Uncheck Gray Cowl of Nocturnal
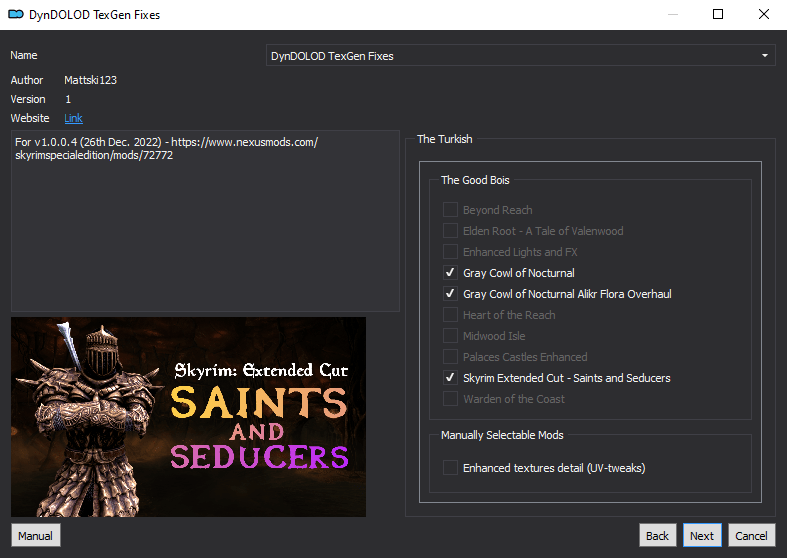Image resolution: width=787 pixels, height=558 pixels. click(x=450, y=273)
